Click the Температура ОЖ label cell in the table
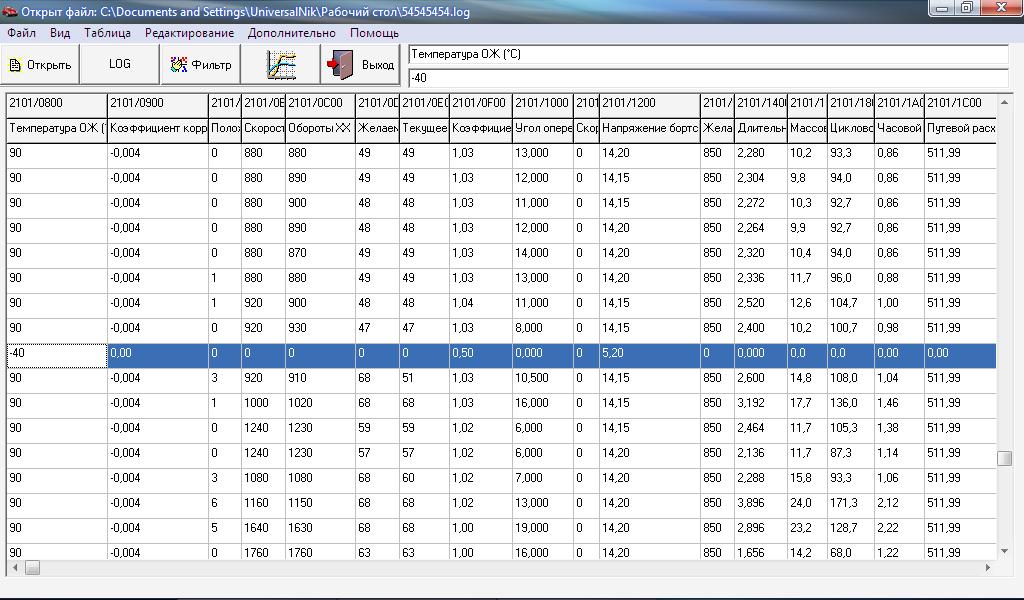1024x600 pixels. [x=57, y=129]
